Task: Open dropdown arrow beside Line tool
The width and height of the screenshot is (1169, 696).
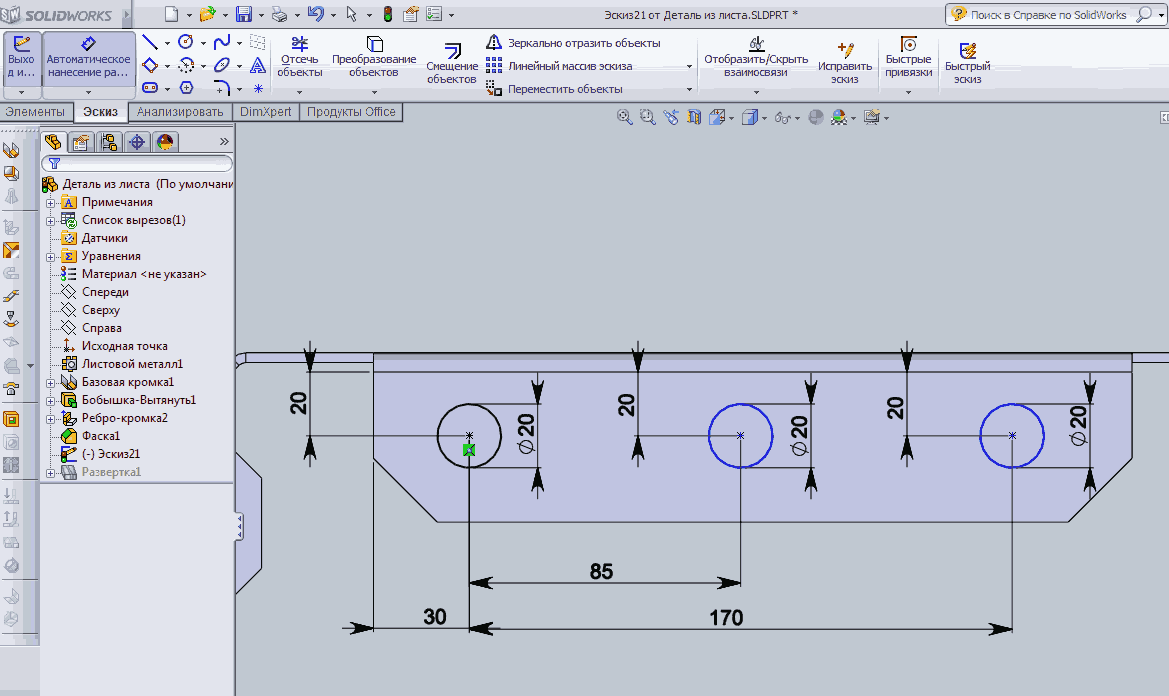Action: pos(167,43)
